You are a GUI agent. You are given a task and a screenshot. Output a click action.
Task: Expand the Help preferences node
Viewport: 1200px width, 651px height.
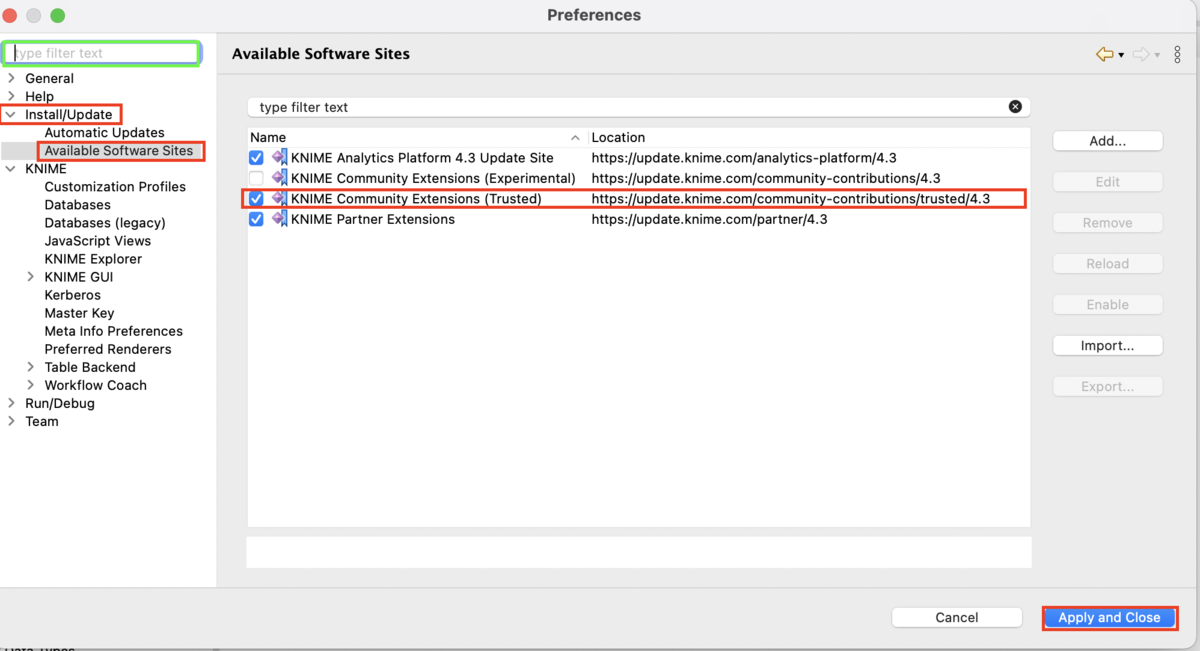tap(11, 96)
